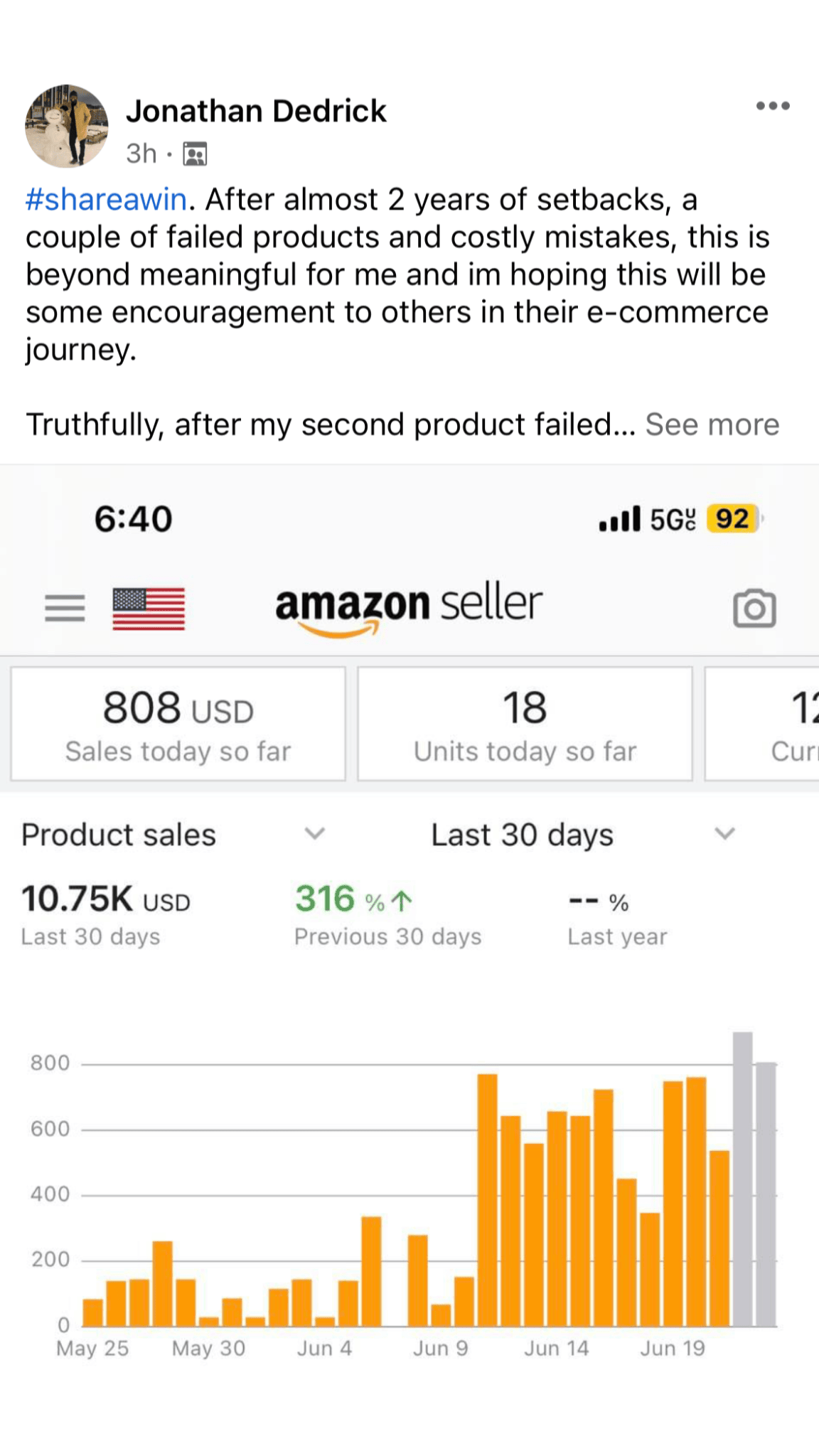Select the Sales today so far card
This screenshot has width=819, height=1456.
pyautogui.click(x=178, y=724)
